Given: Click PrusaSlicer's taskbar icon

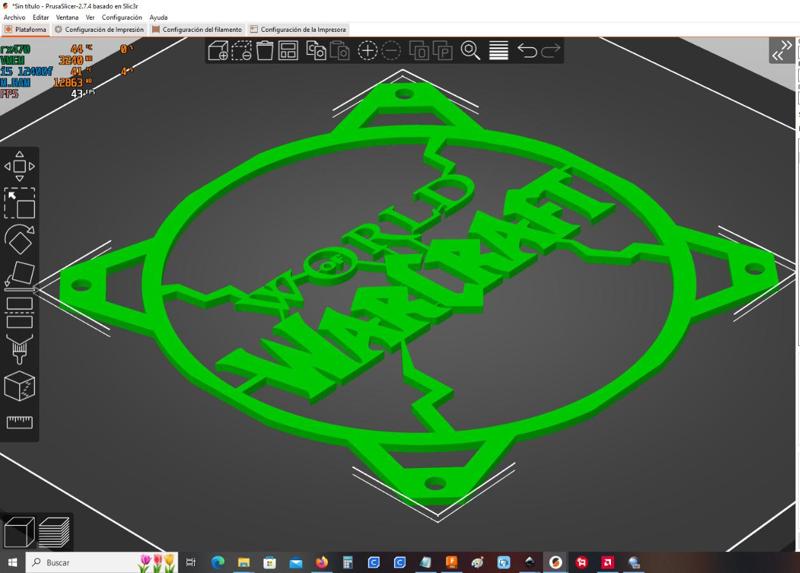Looking at the screenshot, I should click(556, 562).
